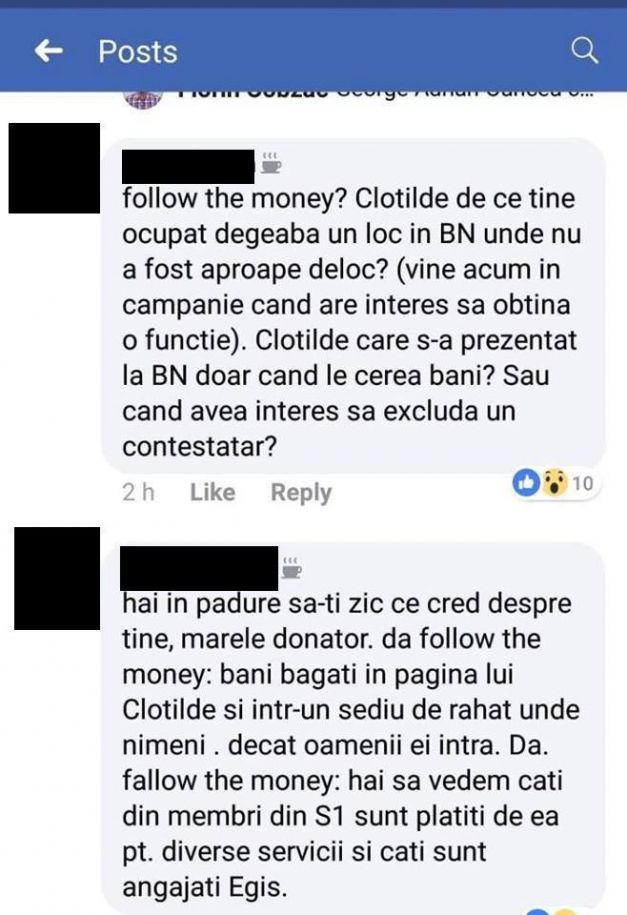View the 10 reactions count
Screen dimensions: 627x915
(582, 483)
